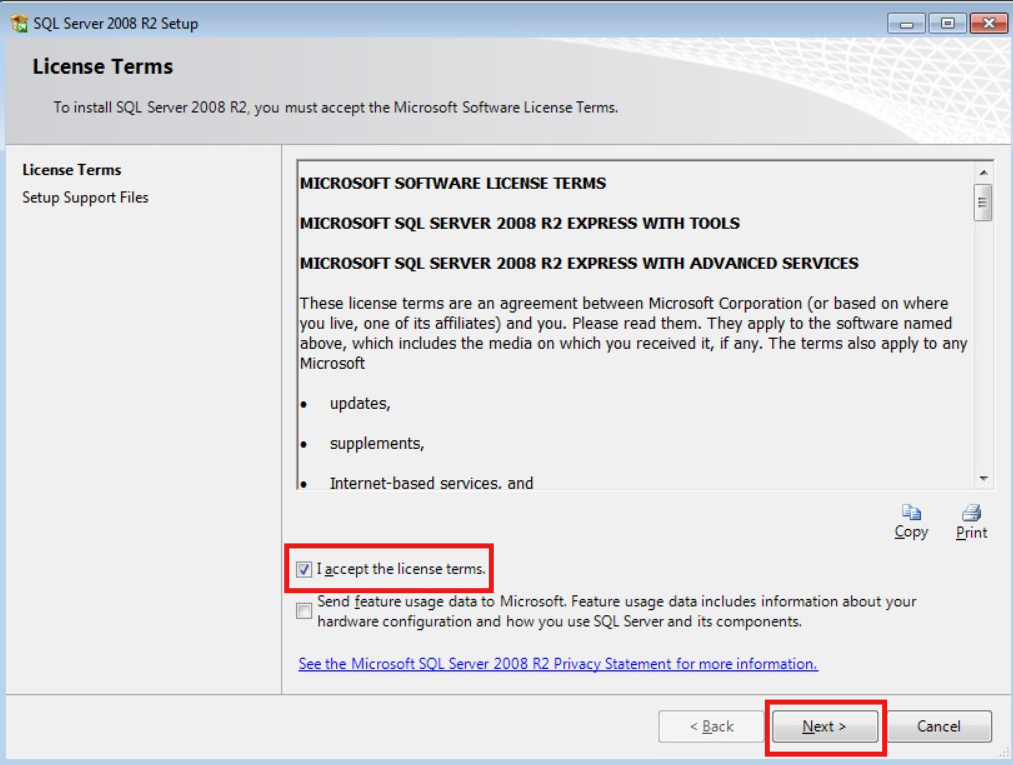
Task: Click the Next button to proceed
Action: [x=823, y=727]
